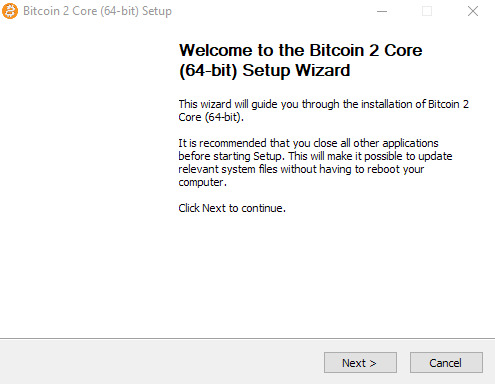
Task: Click the 'before starting Setup' text line
Action: [315, 156]
